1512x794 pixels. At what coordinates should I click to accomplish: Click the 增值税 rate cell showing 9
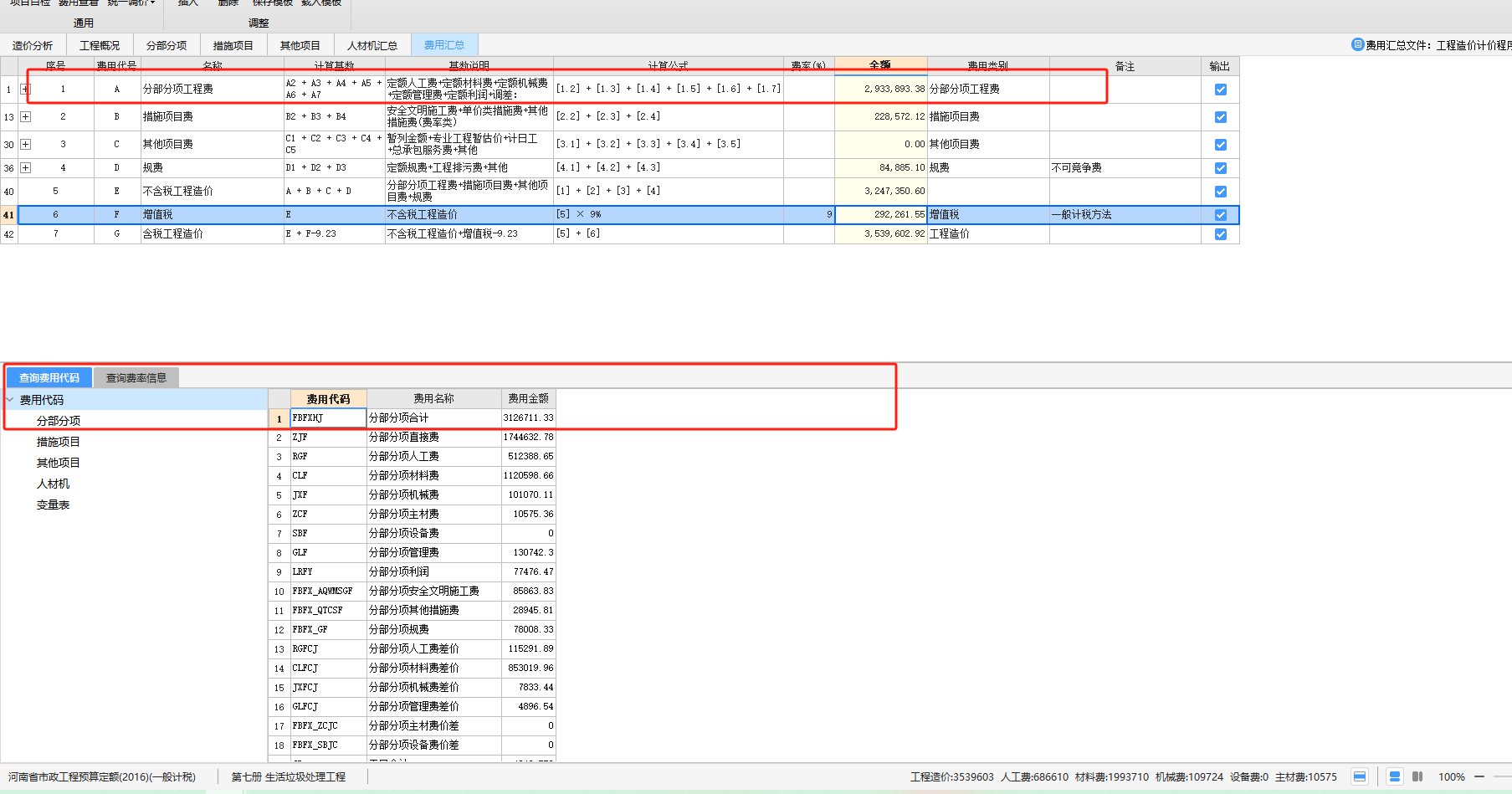[x=809, y=215]
